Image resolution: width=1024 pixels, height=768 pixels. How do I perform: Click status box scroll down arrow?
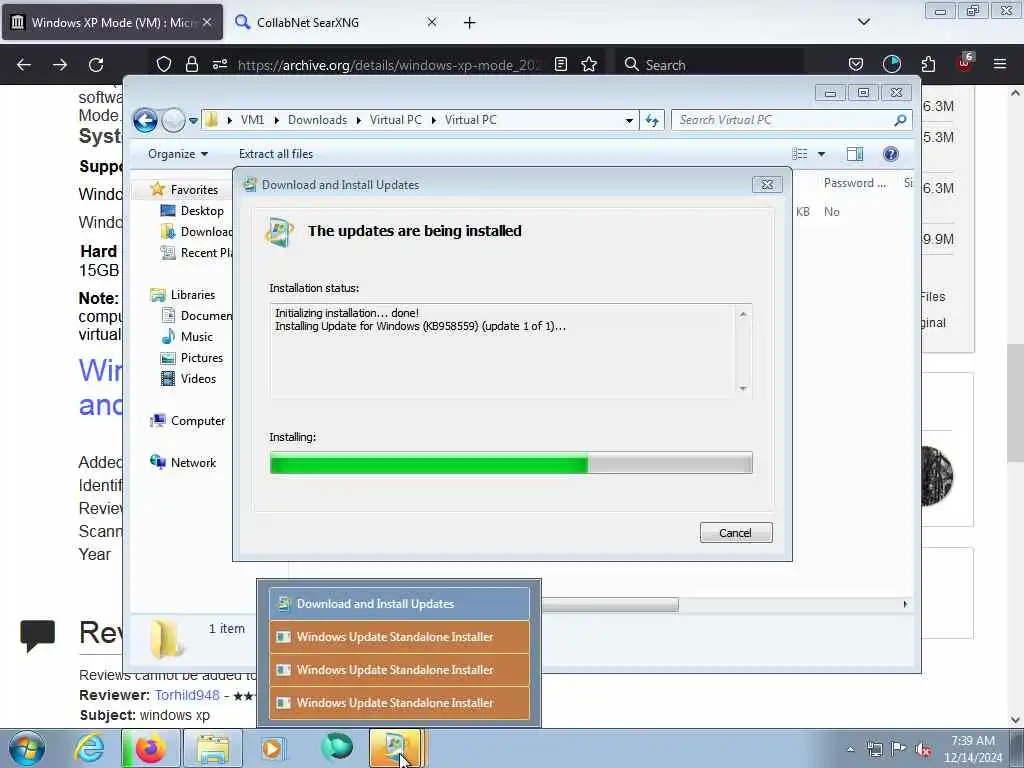[743, 389]
